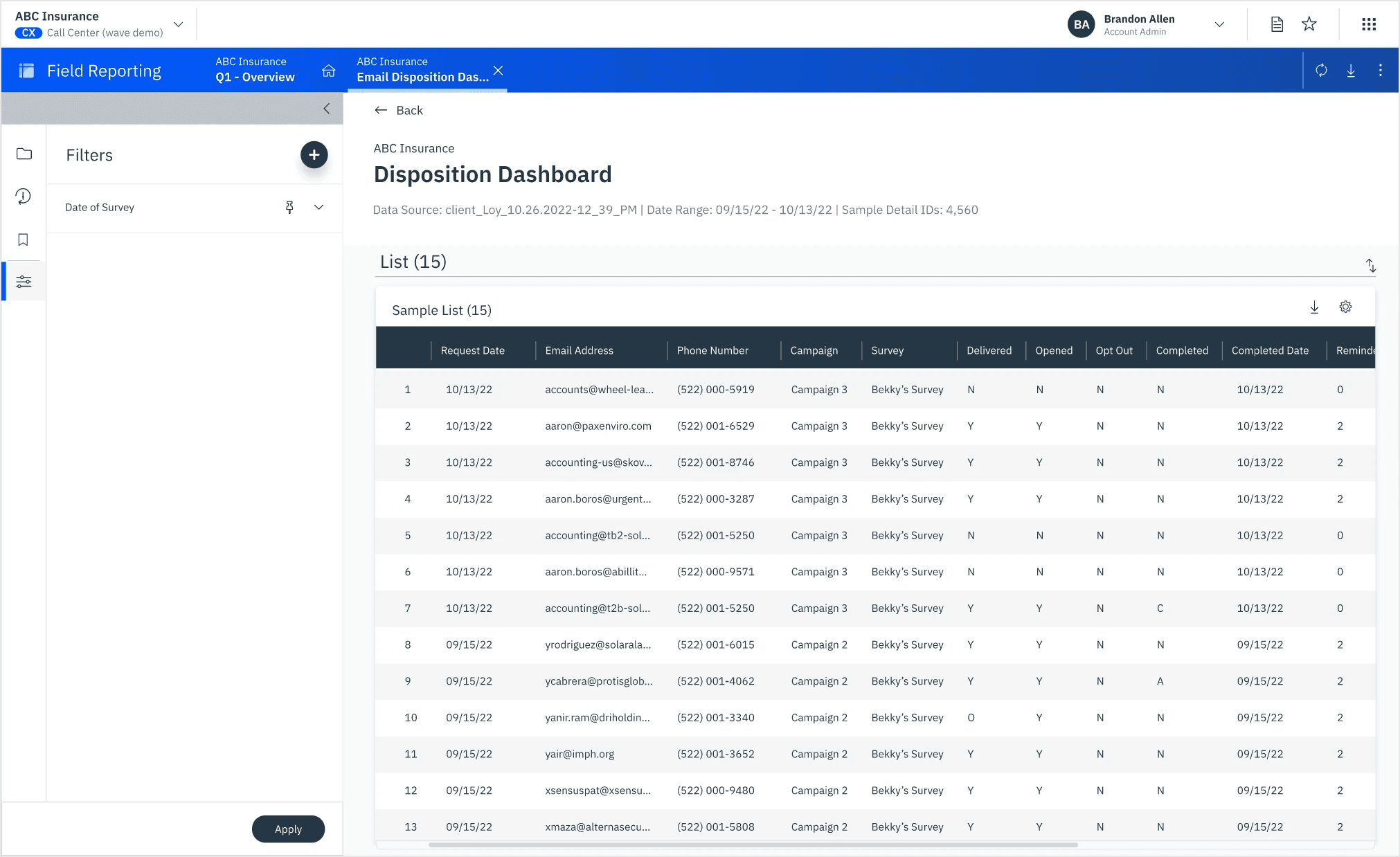Open Brandon Allen user menu
Image resolution: width=1400 pixels, height=857 pixels.
[1219, 24]
